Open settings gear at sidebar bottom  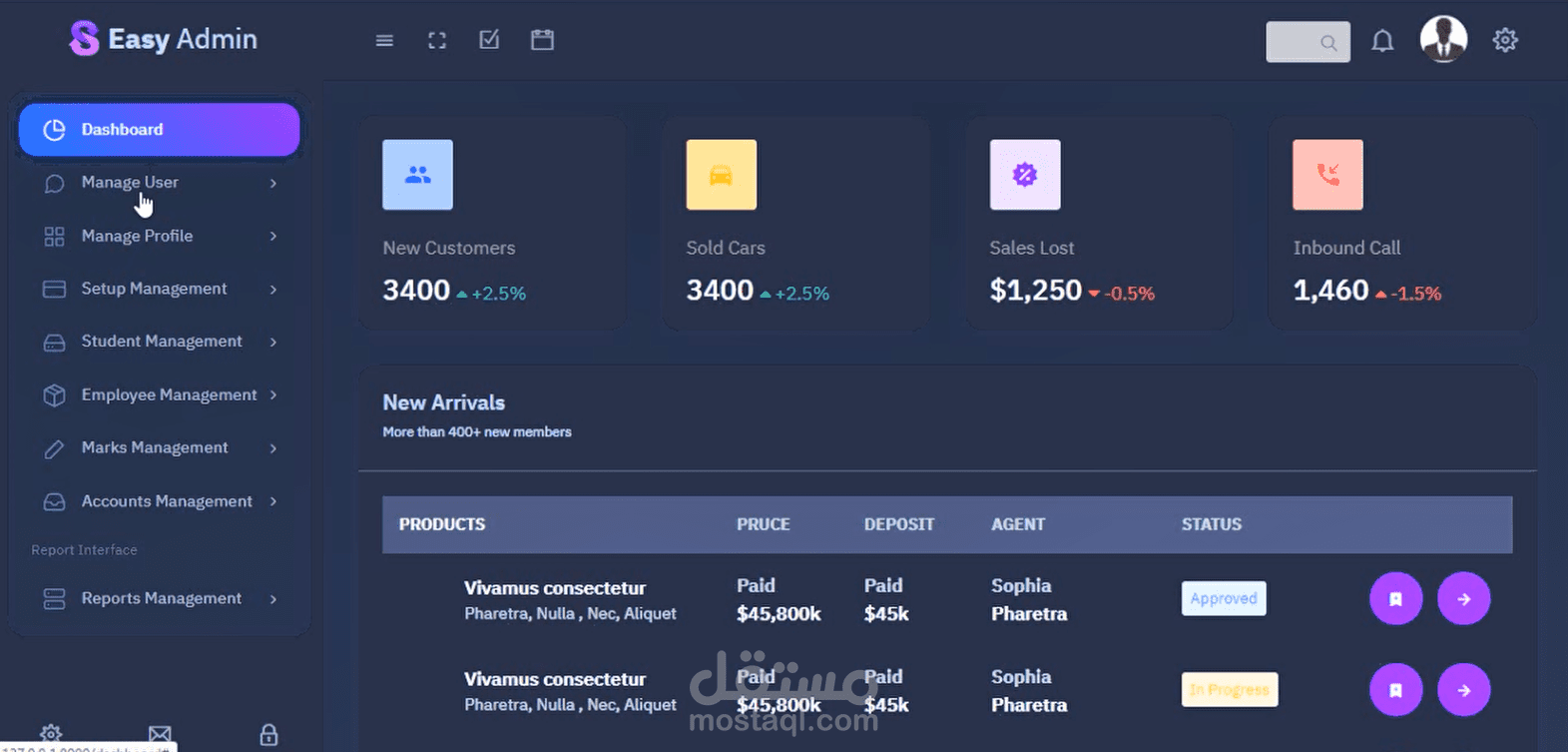51,734
